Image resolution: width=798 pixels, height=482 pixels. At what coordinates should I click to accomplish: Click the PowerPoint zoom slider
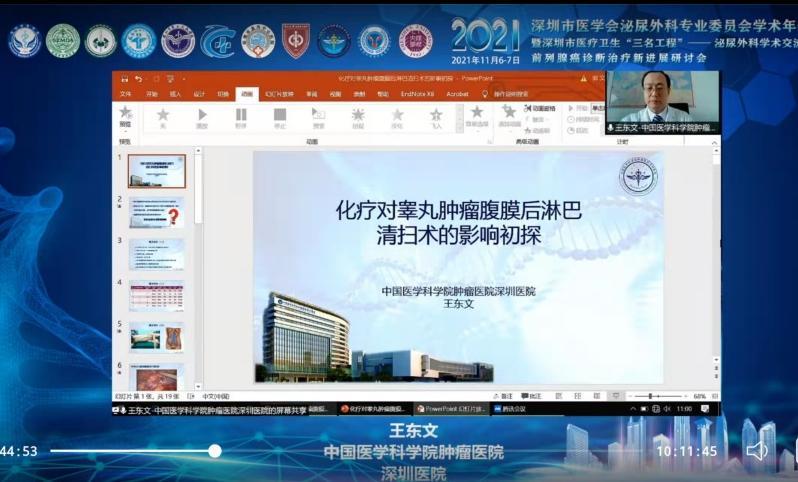[x=650, y=395]
